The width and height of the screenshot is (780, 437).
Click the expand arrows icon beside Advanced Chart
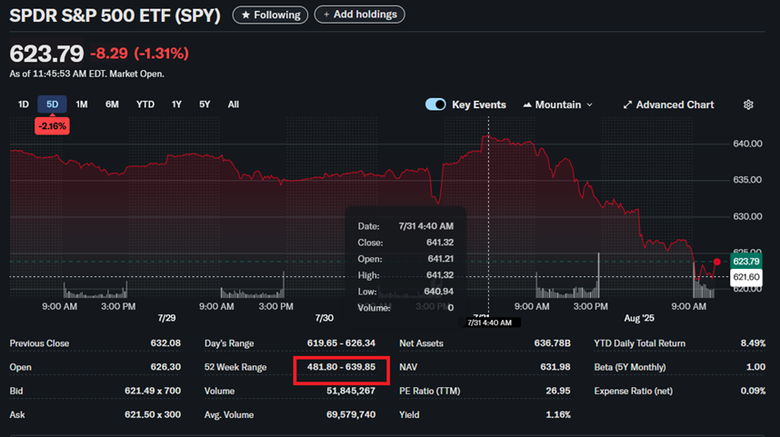627,105
